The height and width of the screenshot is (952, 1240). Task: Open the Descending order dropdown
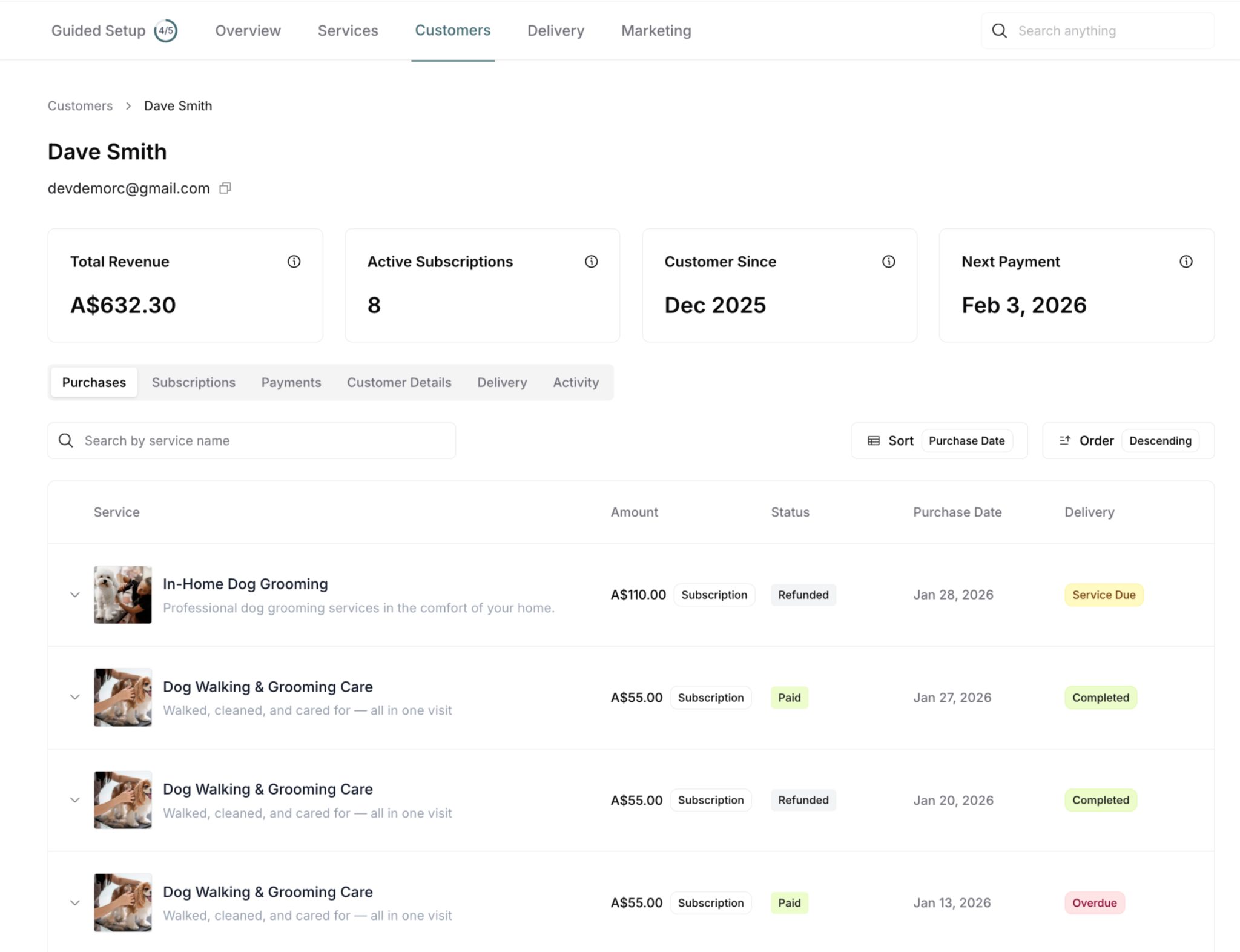click(x=1159, y=441)
